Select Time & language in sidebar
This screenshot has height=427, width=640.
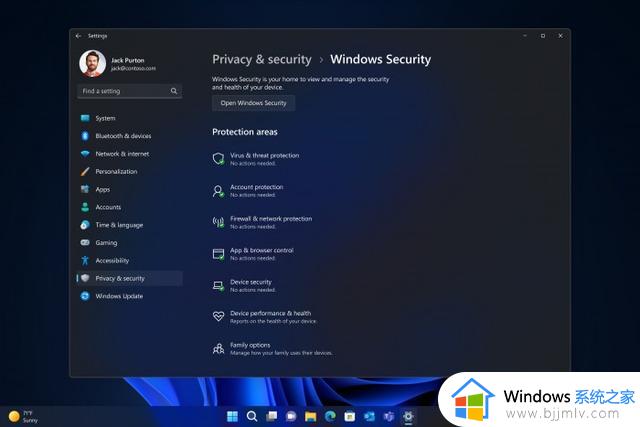click(x=129, y=225)
